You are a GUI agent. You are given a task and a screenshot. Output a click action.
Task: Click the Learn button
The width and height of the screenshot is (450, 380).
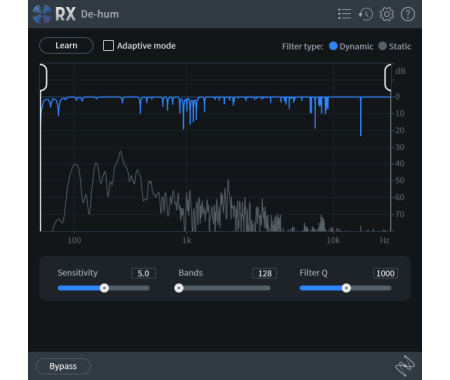pos(66,45)
